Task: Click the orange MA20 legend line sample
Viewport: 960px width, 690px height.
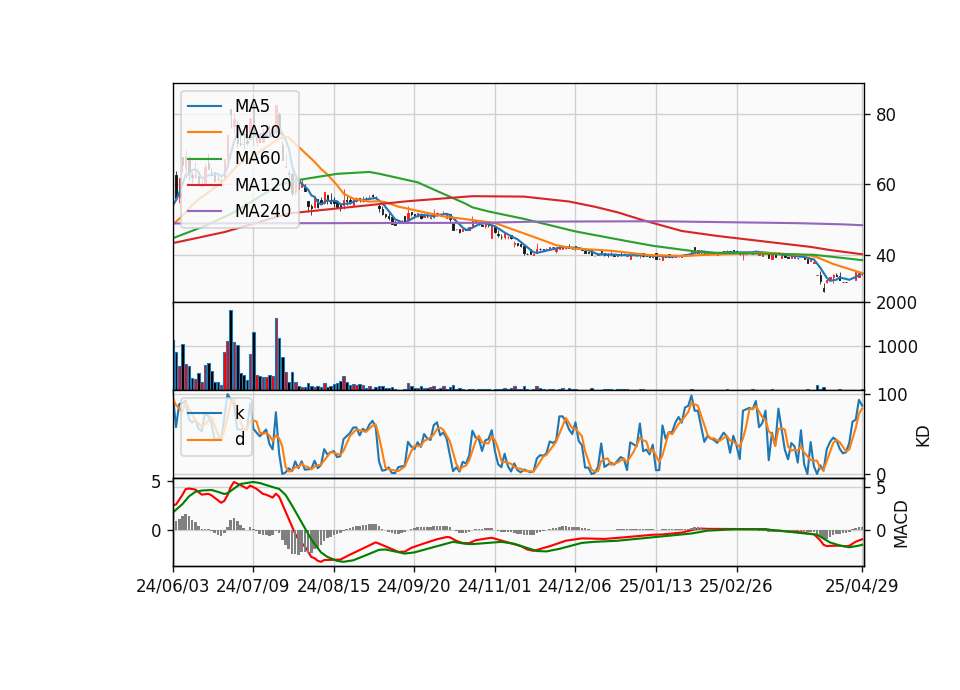Action: pyautogui.click(x=204, y=132)
